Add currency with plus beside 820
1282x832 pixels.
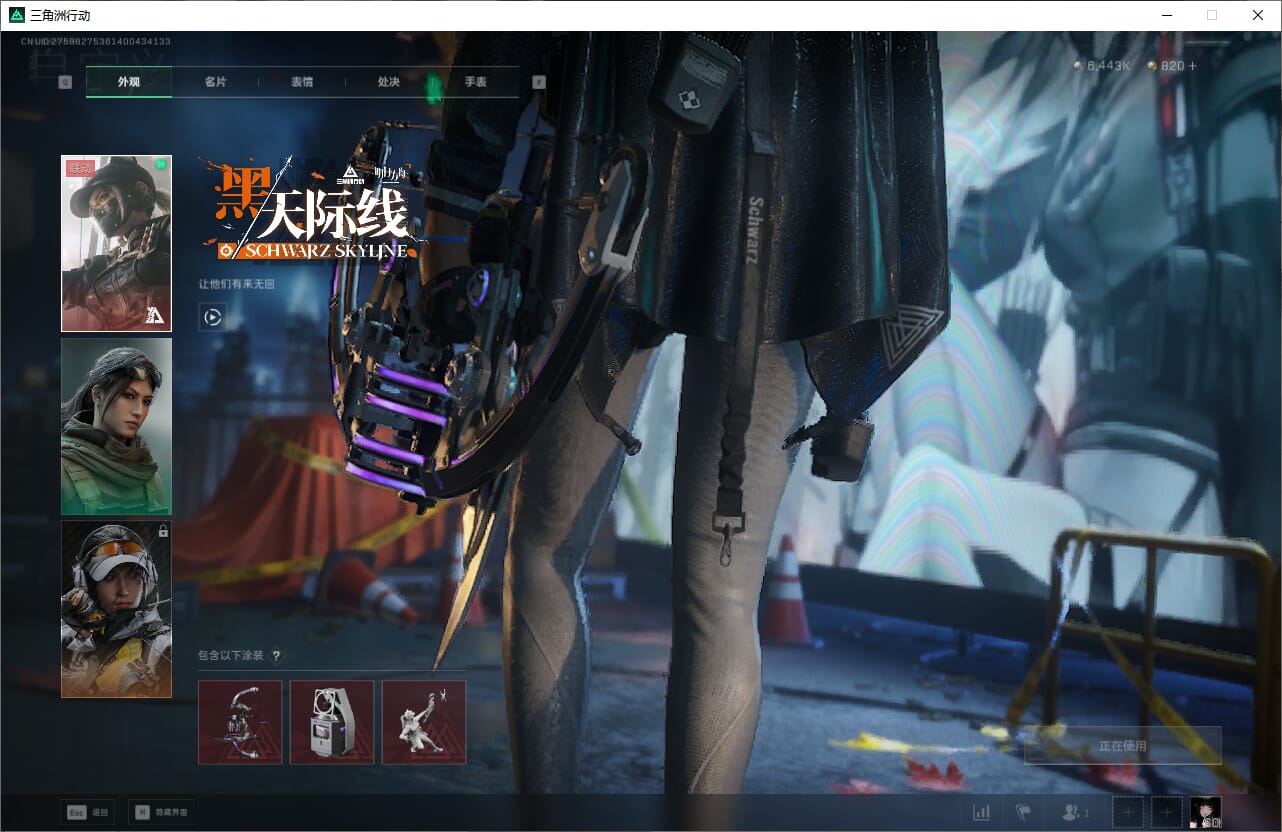point(1192,66)
